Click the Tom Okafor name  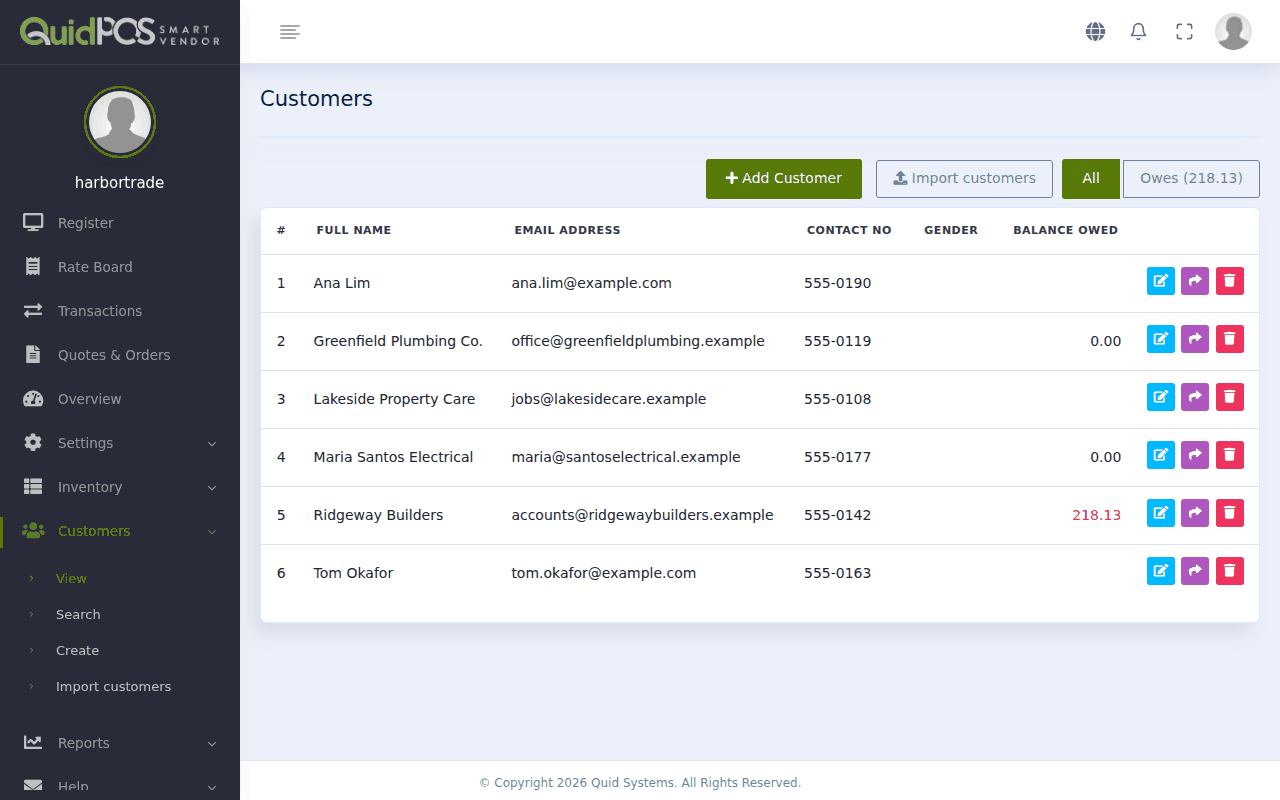pos(353,573)
